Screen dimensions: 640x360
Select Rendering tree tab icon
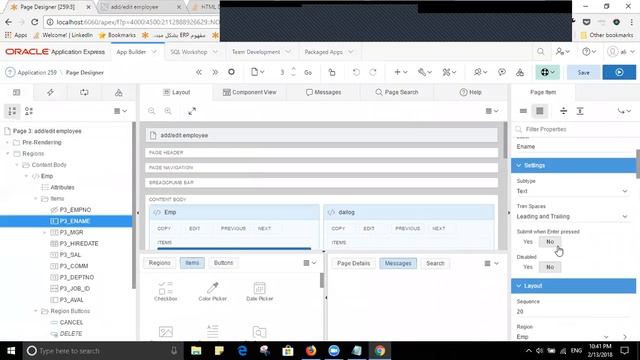16,93
